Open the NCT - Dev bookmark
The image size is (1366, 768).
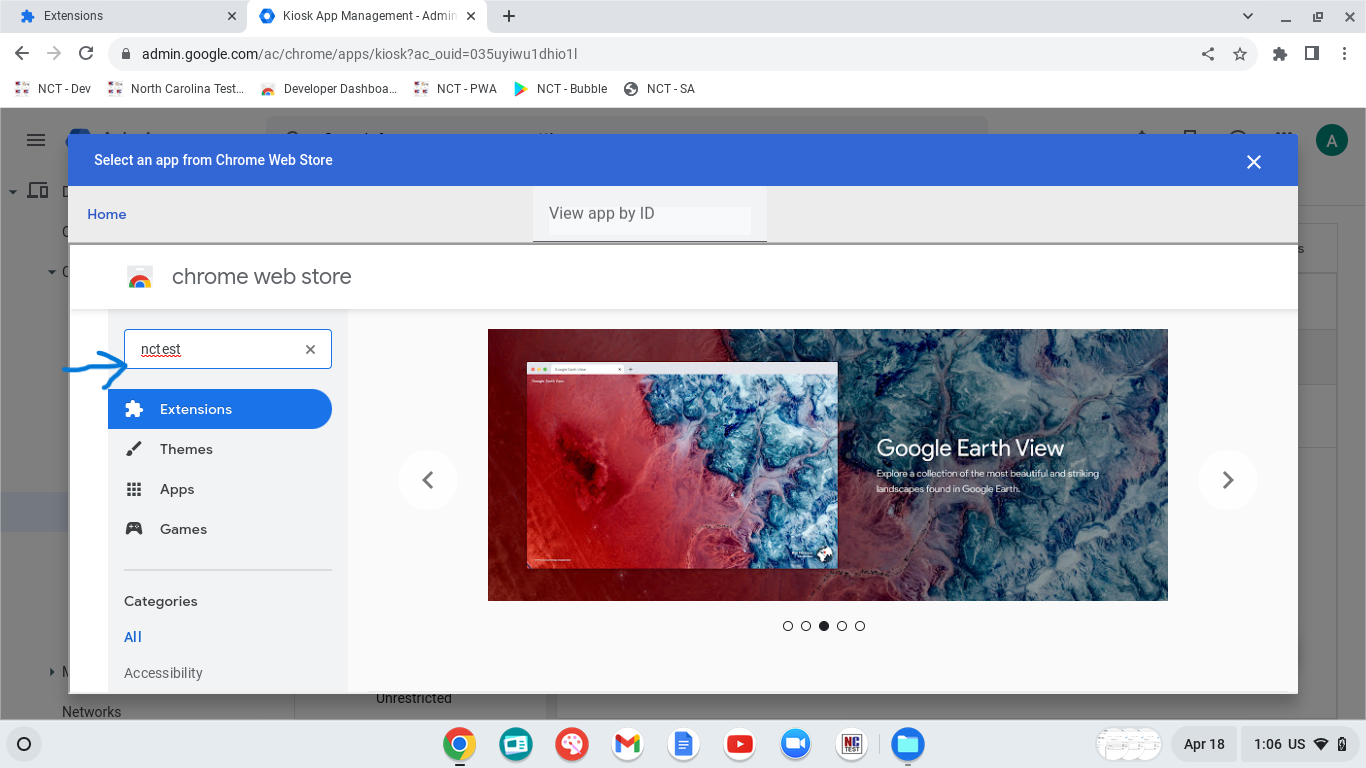53,89
